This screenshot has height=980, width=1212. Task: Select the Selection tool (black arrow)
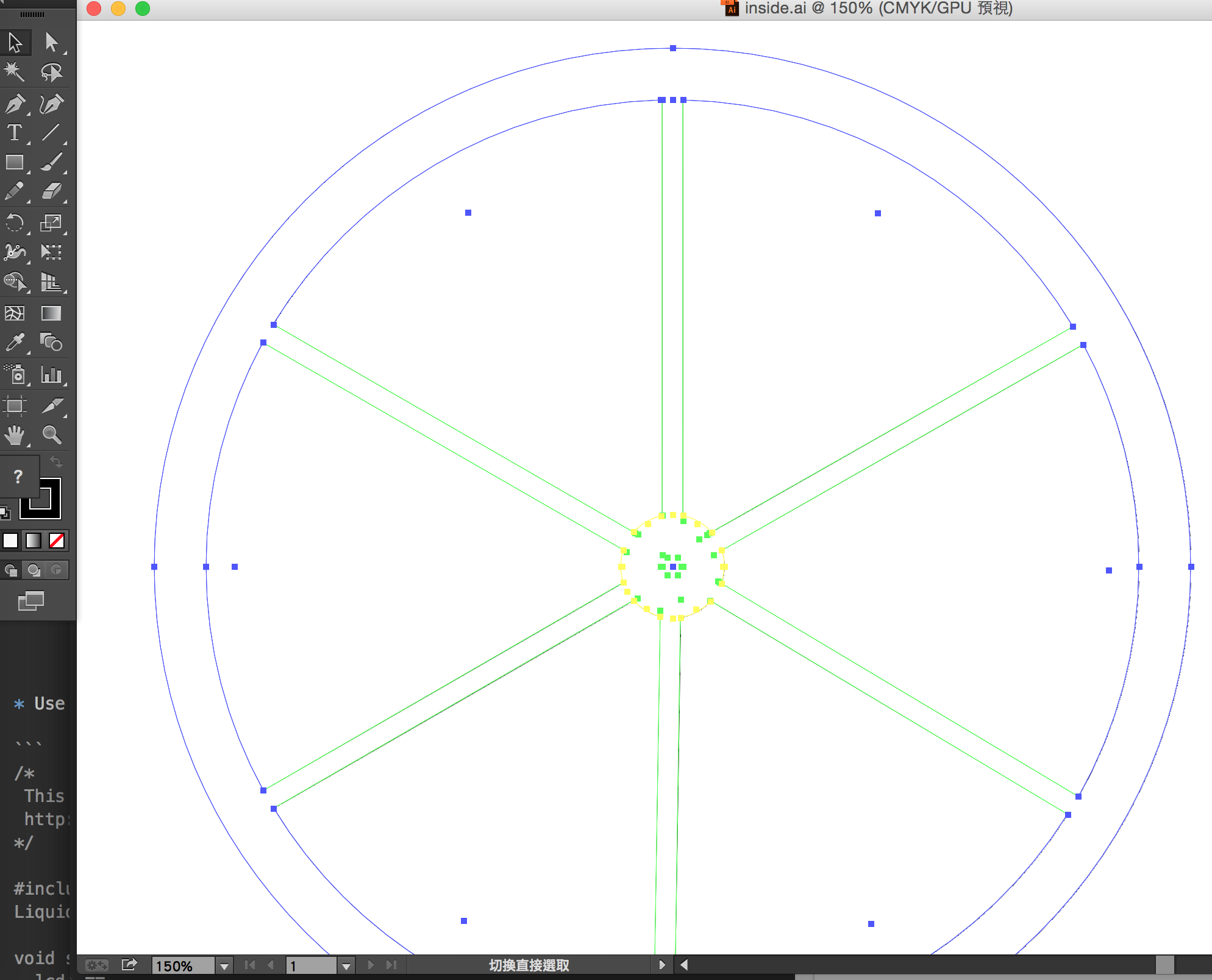15,42
